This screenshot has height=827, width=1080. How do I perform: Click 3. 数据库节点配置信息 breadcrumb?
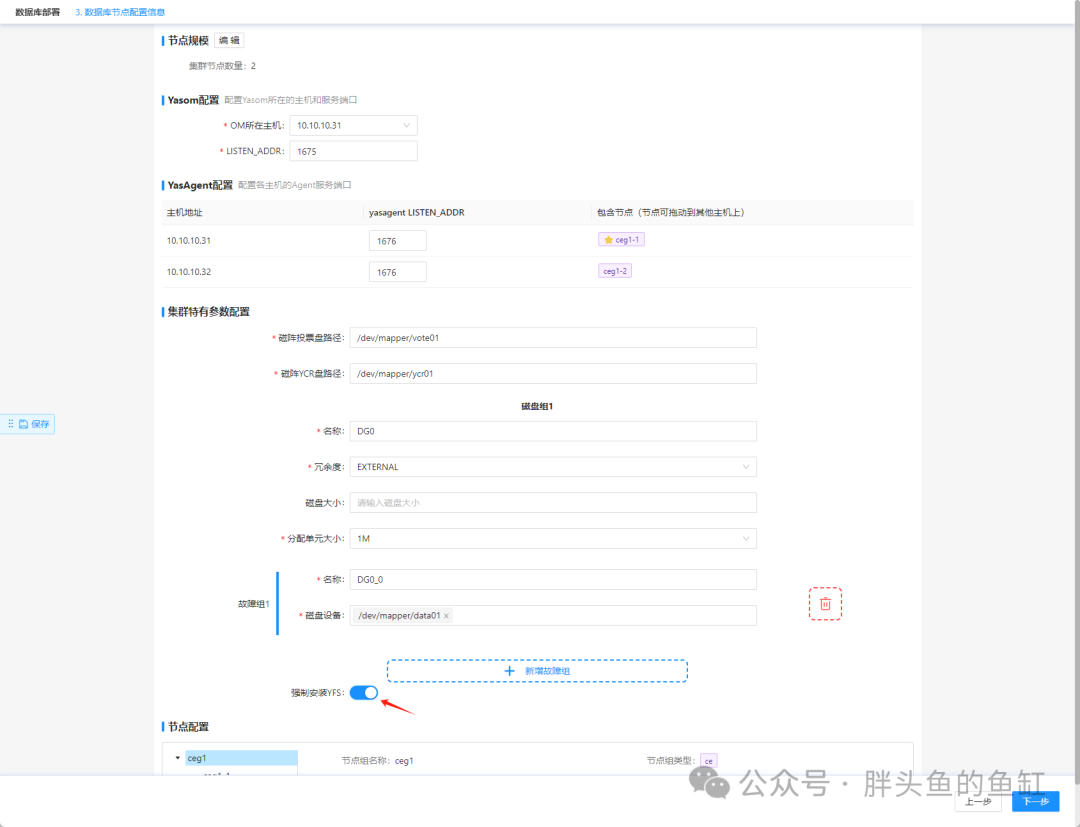coord(120,12)
